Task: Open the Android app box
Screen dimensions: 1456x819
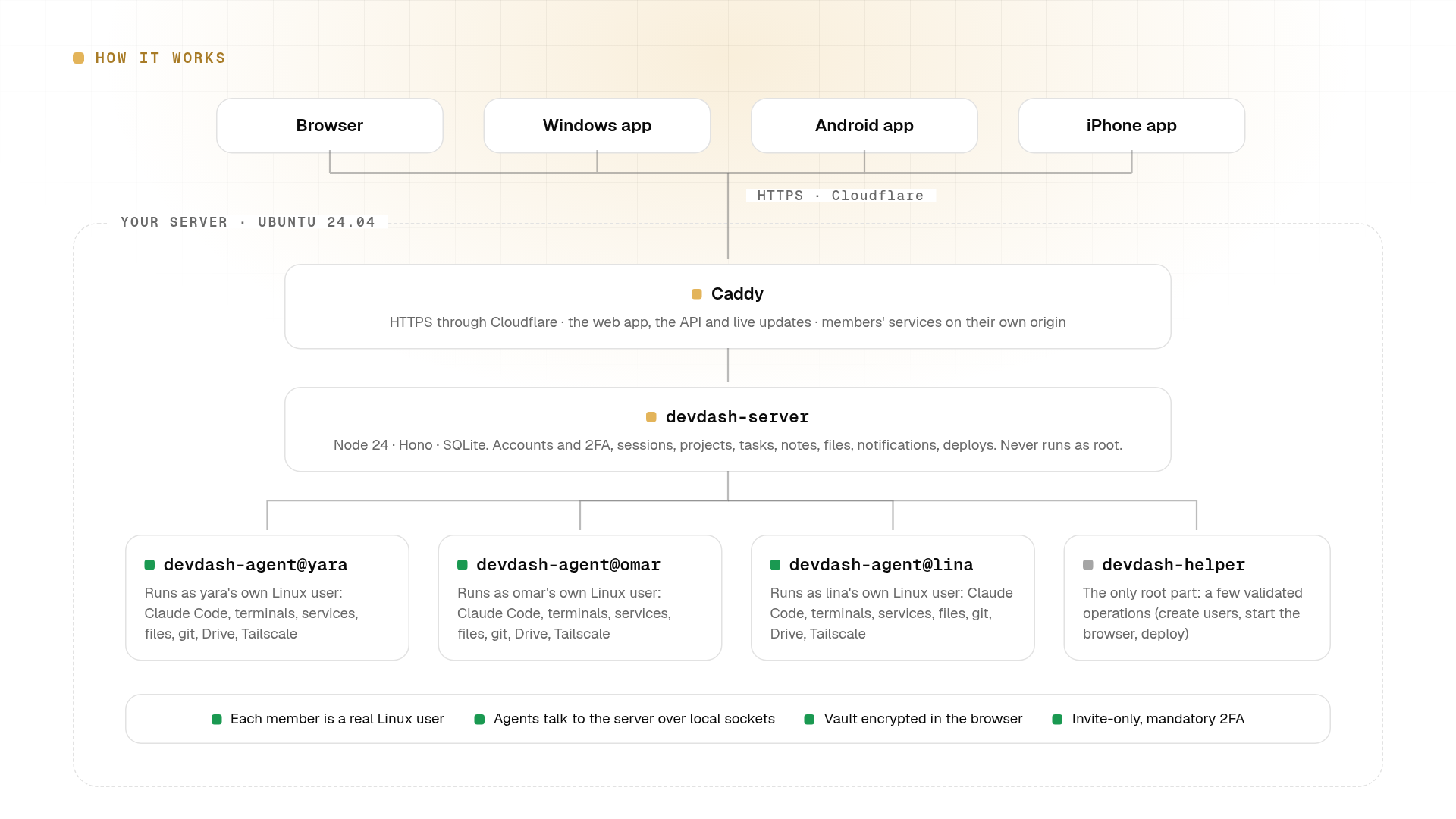Action: (x=864, y=126)
